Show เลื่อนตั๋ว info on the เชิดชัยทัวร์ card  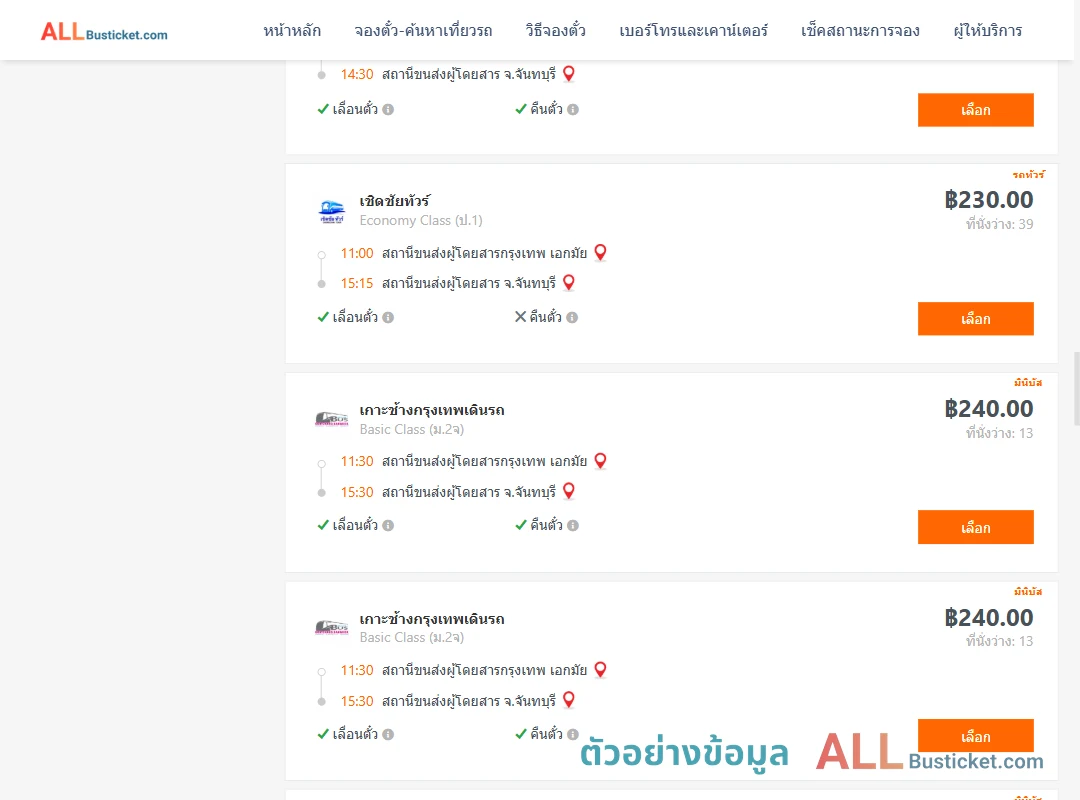[388, 318]
